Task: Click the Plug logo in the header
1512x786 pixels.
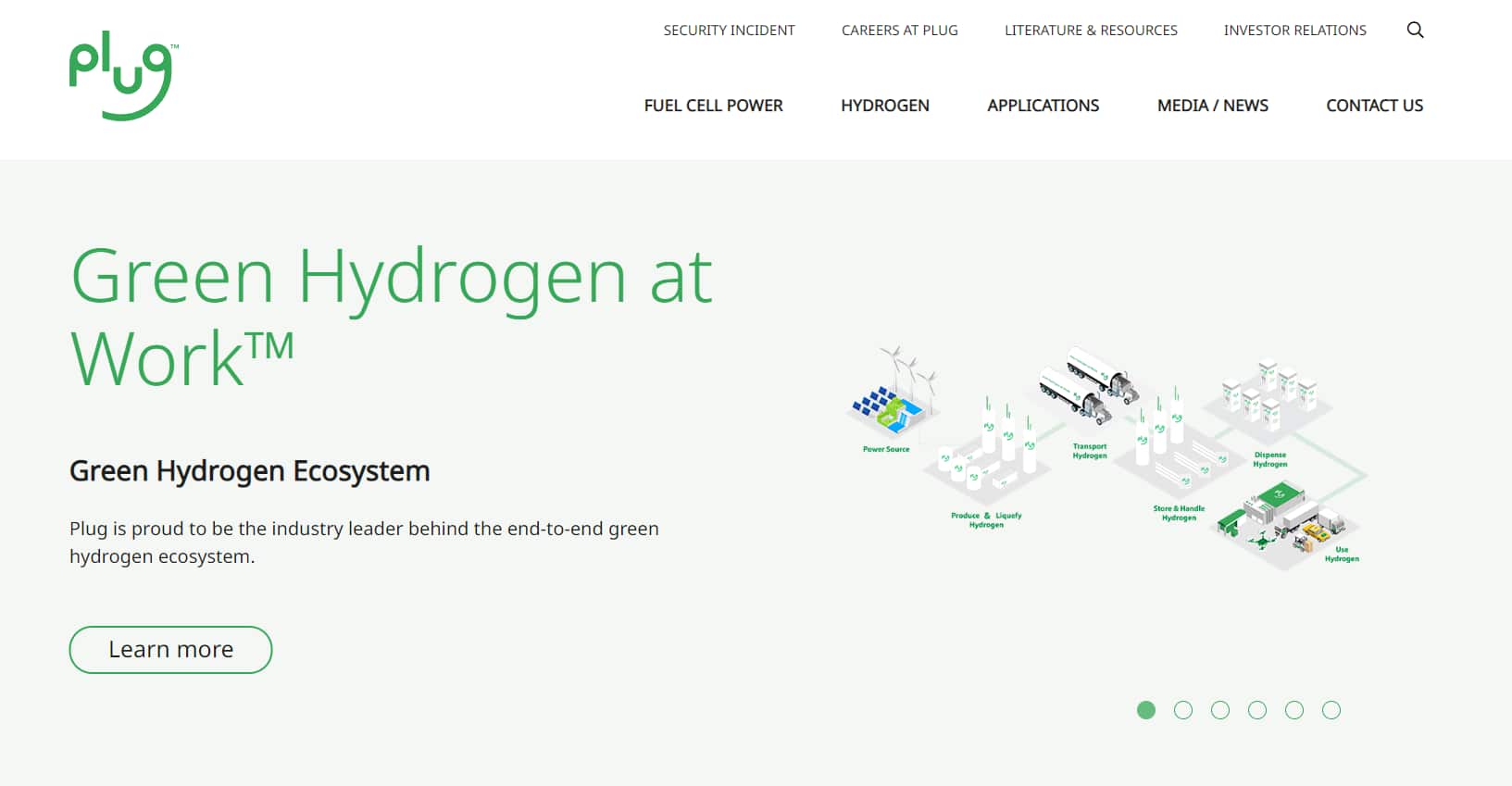Action: [121, 77]
